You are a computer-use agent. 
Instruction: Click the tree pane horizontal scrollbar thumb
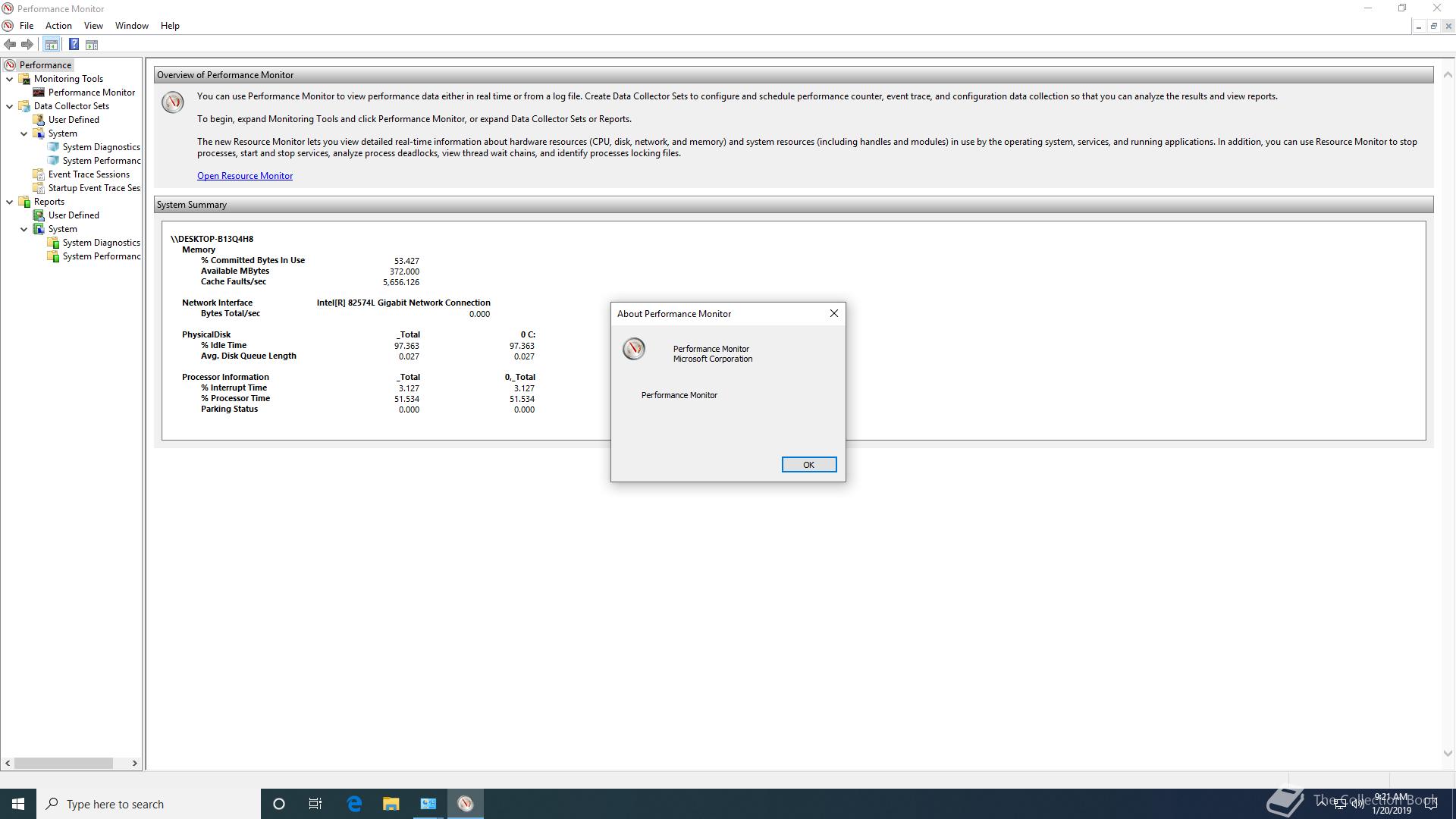64,763
